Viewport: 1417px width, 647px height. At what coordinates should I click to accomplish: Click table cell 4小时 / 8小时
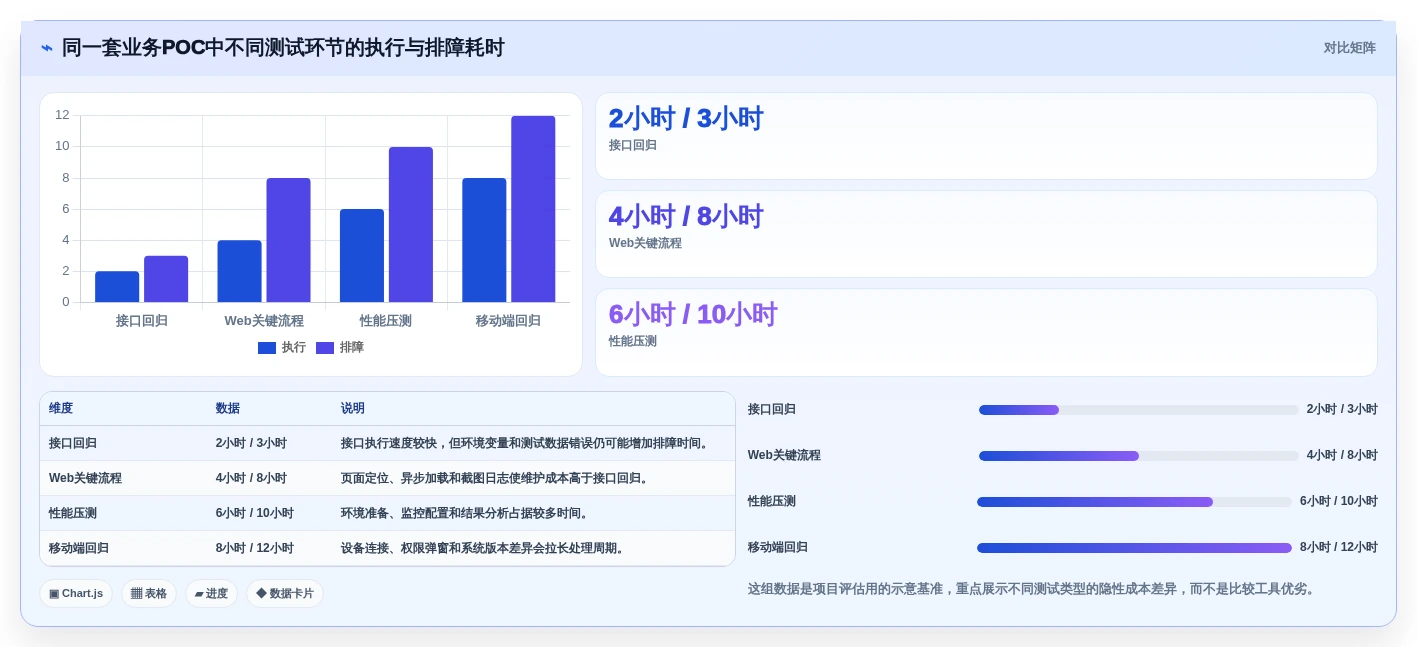pyautogui.click(x=251, y=479)
